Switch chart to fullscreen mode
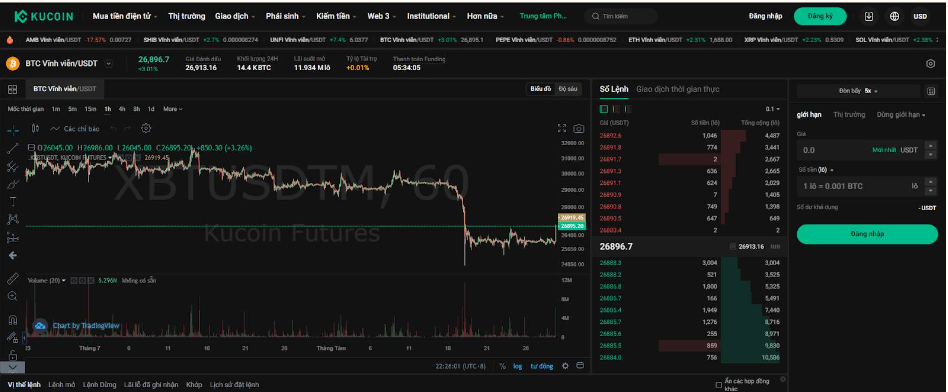The width and height of the screenshot is (948, 392). pos(562,128)
